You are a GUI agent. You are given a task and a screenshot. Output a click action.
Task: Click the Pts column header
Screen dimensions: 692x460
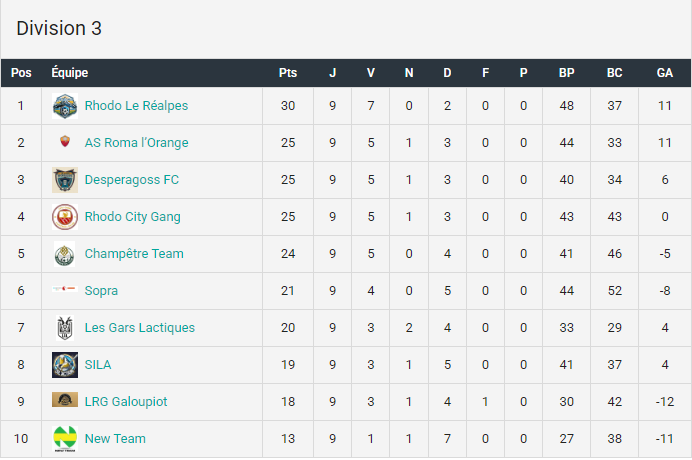click(288, 73)
